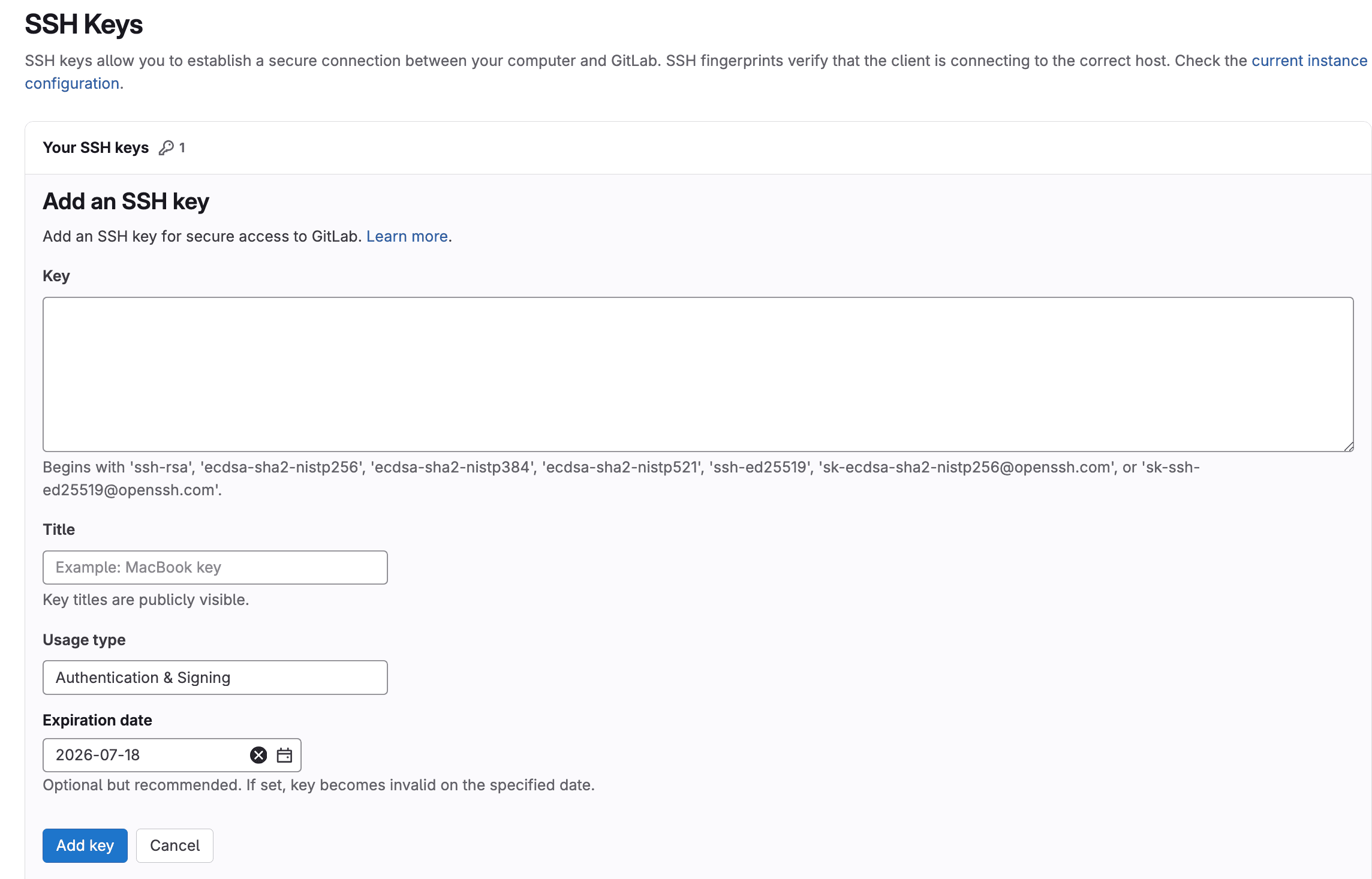Click the SSH key count badge showing 1
1372x879 pixels.
coord(183,147)
